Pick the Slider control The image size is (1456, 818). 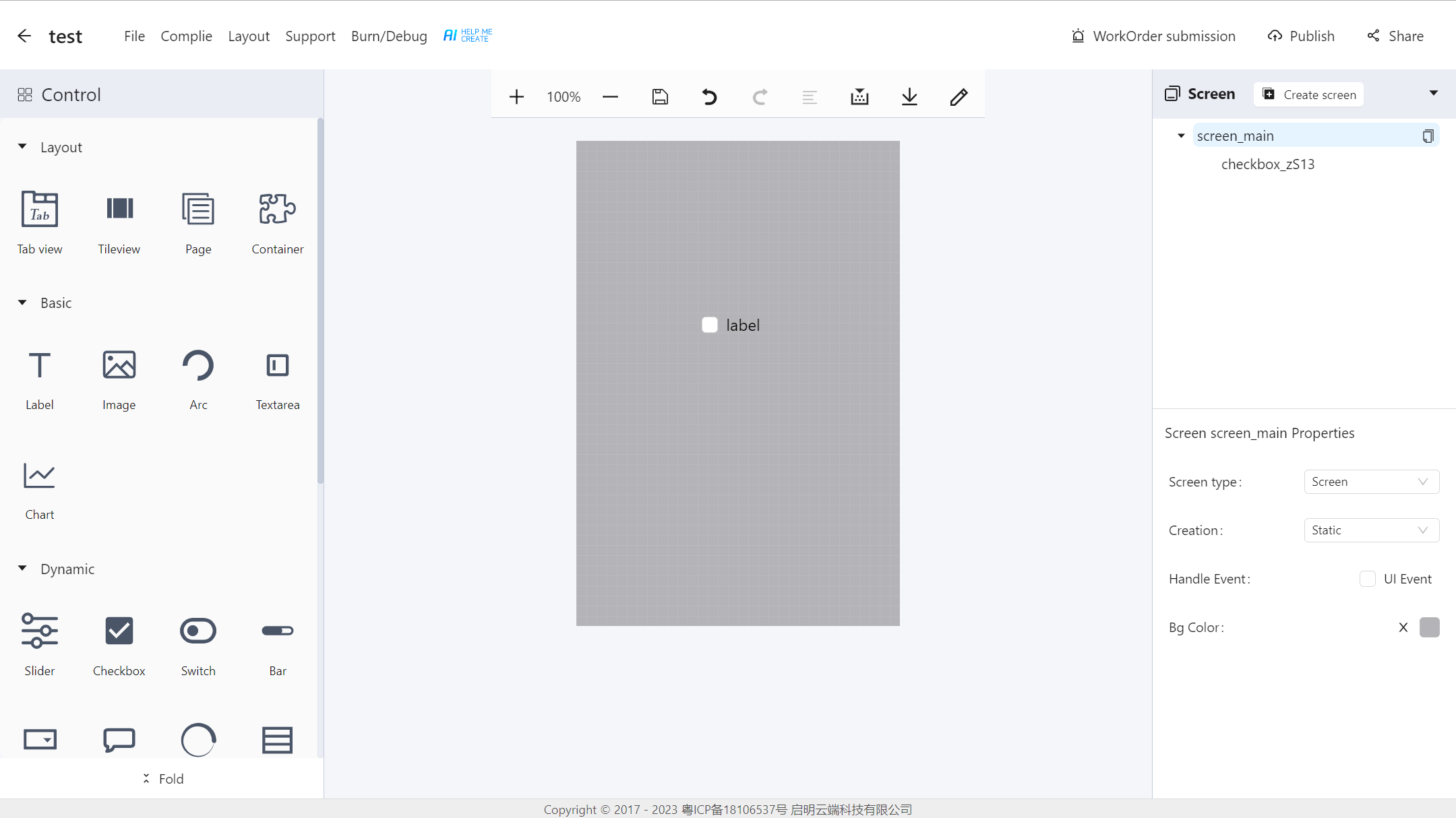(x=40, y=643)
